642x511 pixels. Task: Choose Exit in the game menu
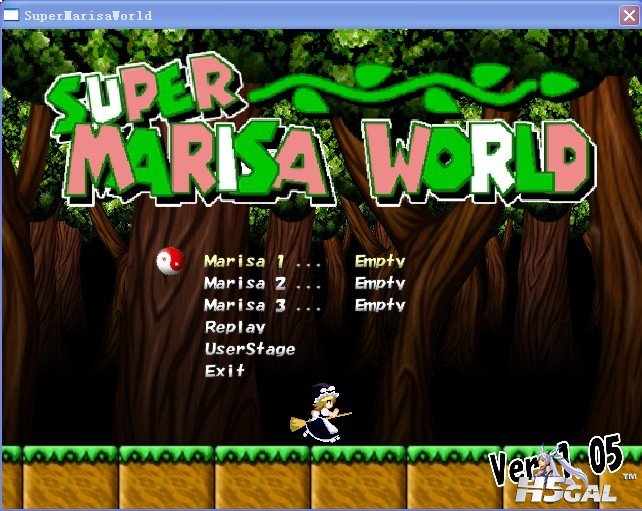point(224,371)
